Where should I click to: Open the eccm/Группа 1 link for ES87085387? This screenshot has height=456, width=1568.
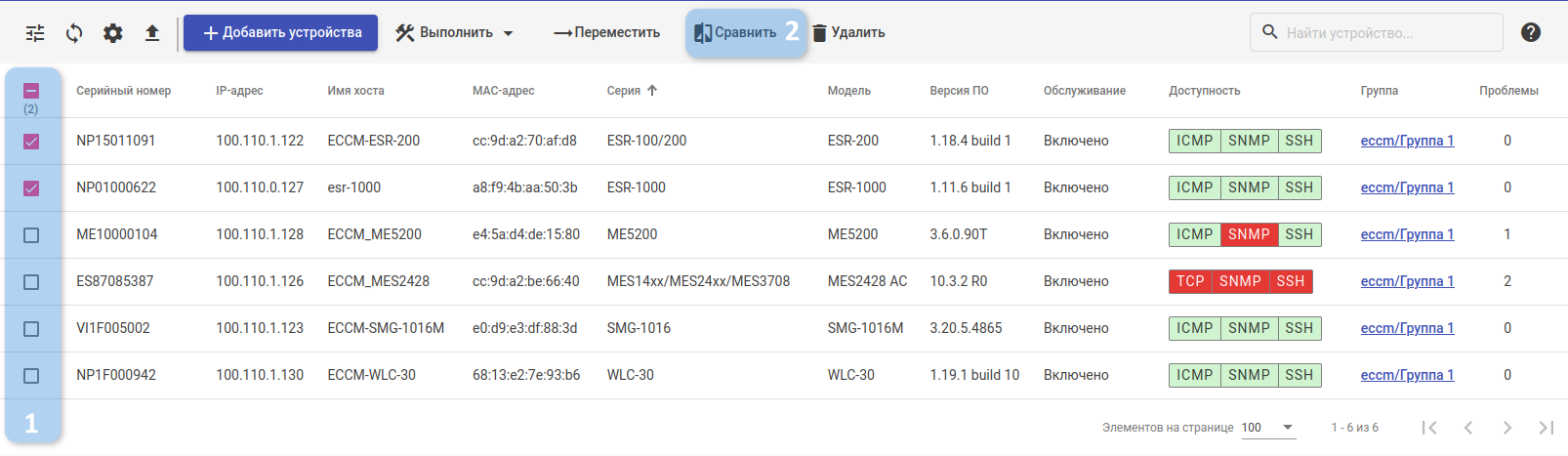click(x=1407, y=281)
